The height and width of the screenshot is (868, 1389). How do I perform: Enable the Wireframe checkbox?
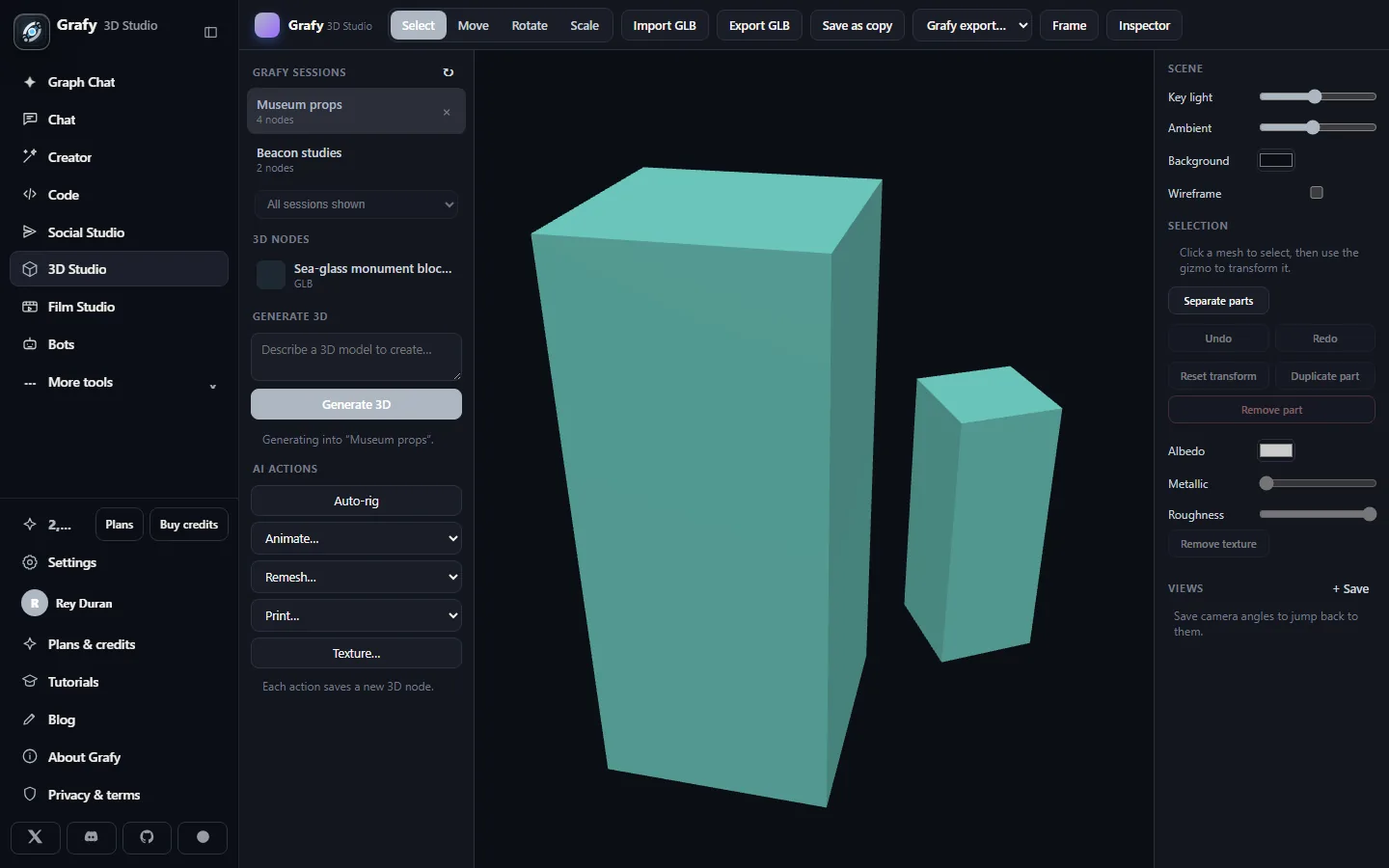tap(1317, 193)
